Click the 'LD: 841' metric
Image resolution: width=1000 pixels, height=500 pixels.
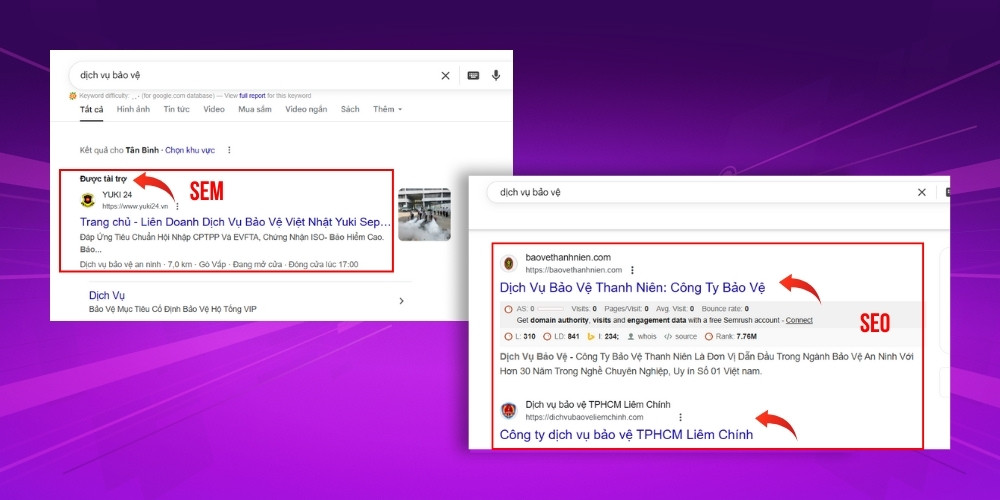pyautogui.click(x=561, y=337)
